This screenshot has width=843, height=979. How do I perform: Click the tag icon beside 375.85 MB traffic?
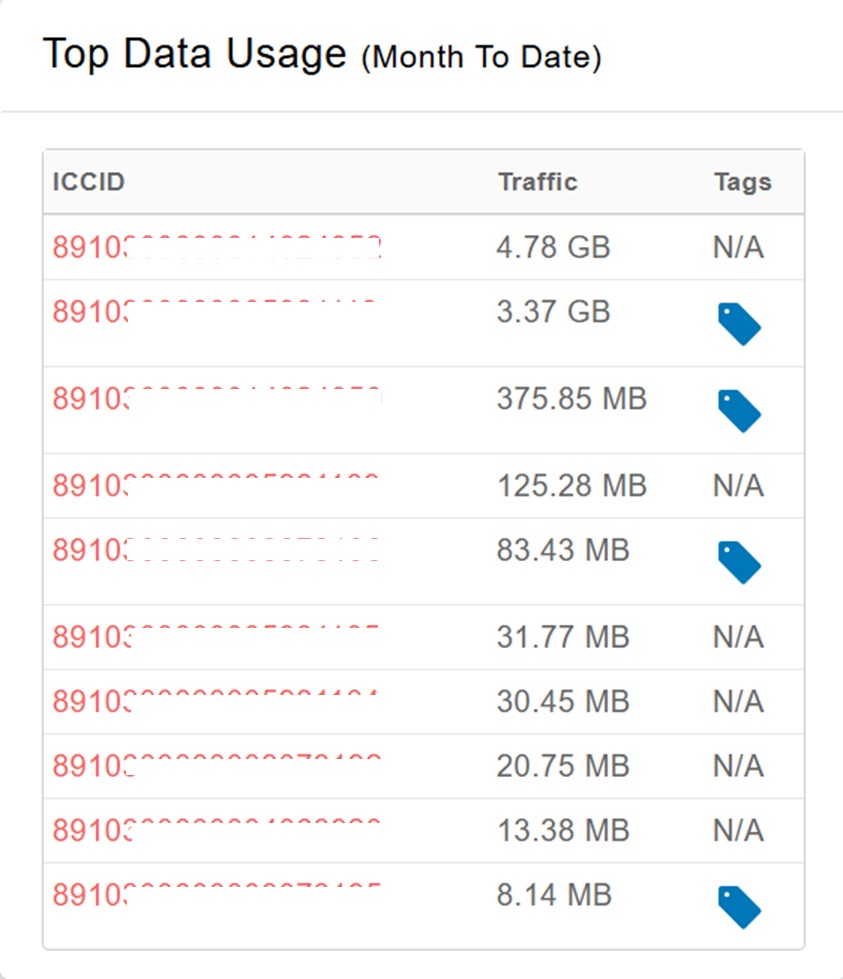pyautogui.click(x=739, y=410)
